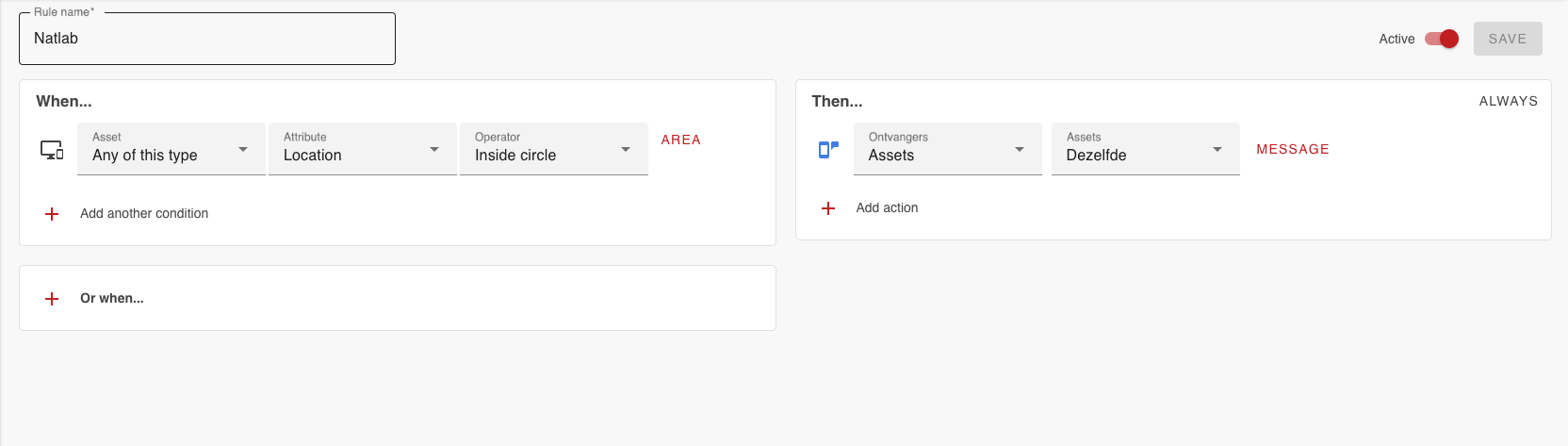Click the Add another condition label
This screenshot has width=1568, height=446.
144,214
